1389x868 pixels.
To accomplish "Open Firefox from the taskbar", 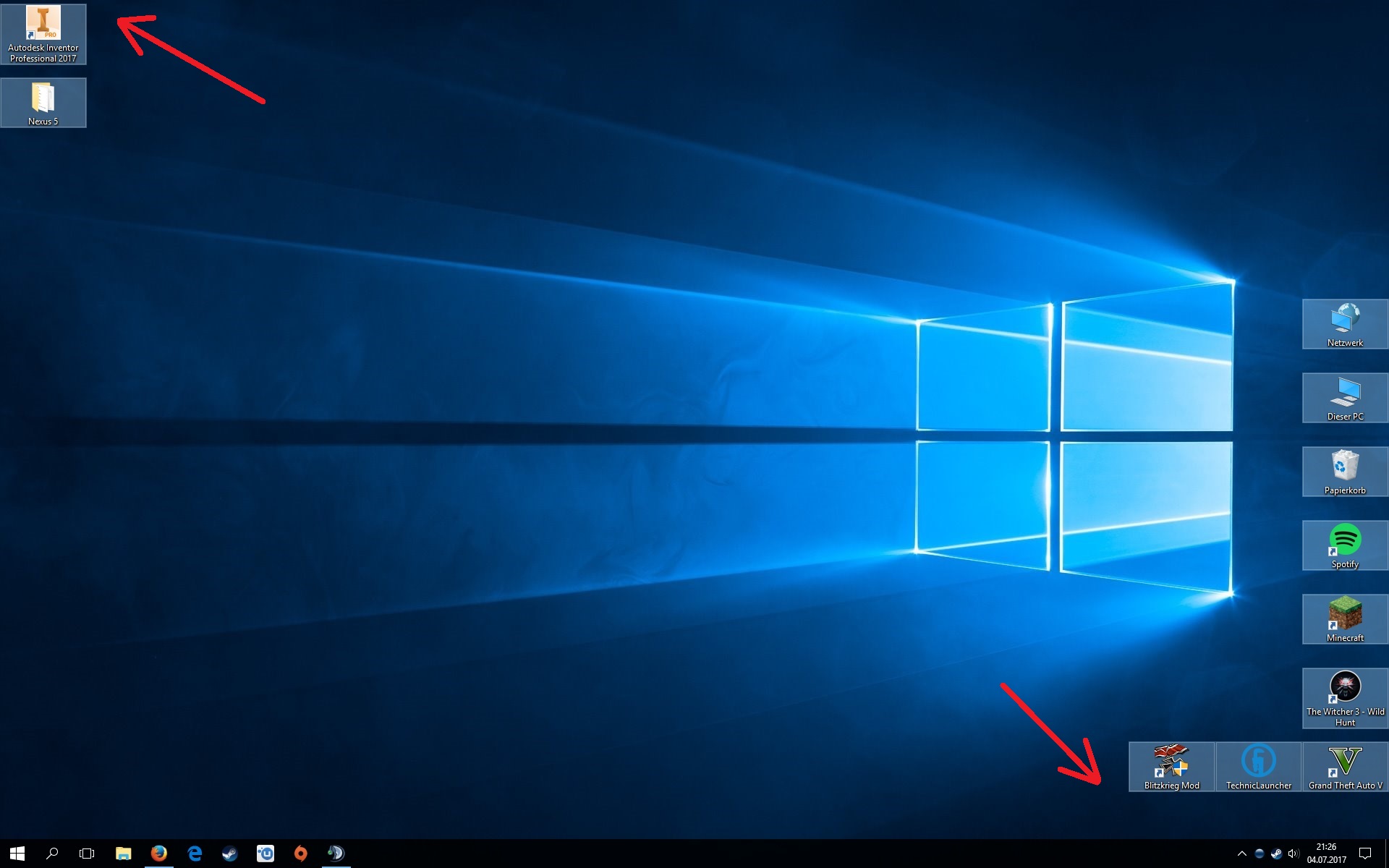I will tap(159, 854).
